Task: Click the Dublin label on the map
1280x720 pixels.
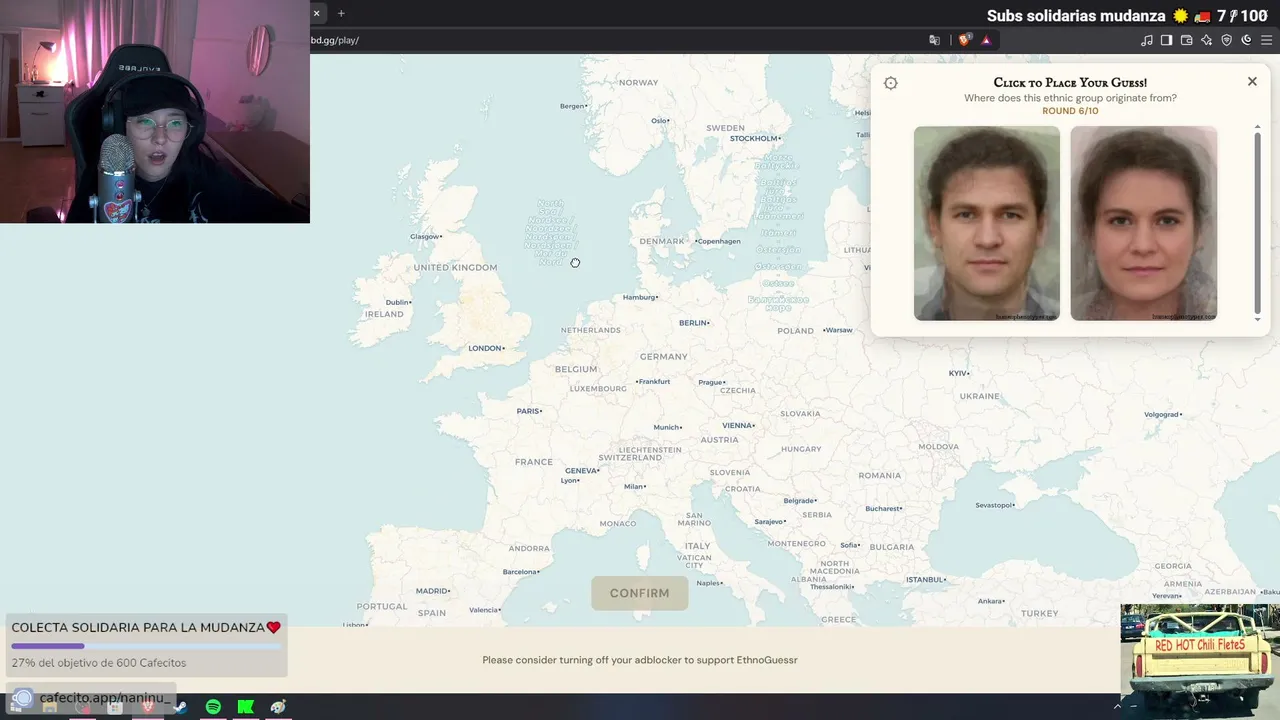Action: point(398,302)
